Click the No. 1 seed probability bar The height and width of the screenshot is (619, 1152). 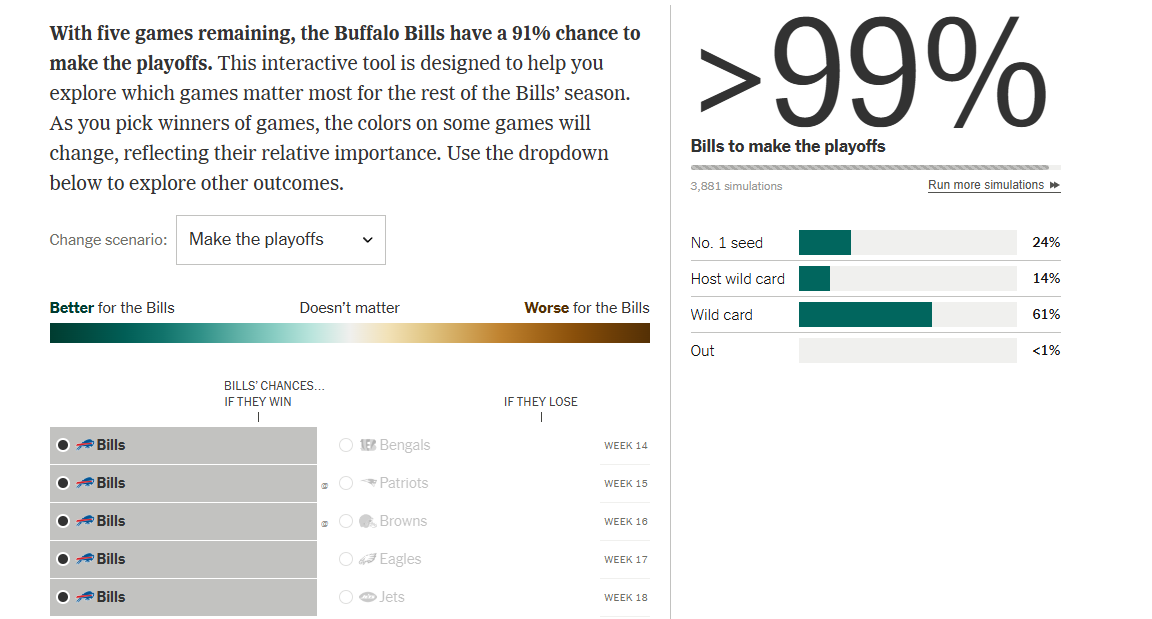[907, 243]
